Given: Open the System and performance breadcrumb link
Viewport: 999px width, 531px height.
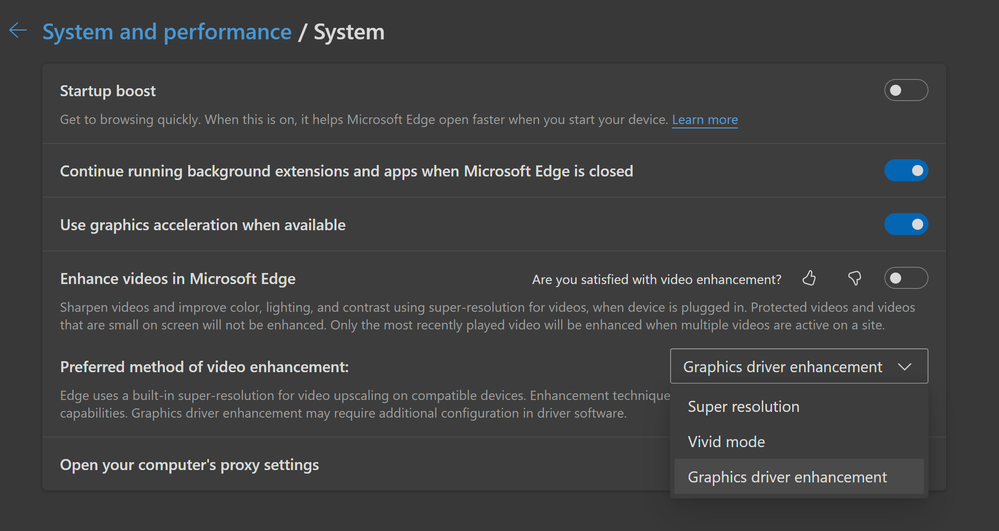Looking at the screenshot, I should [x=167, y=32].
